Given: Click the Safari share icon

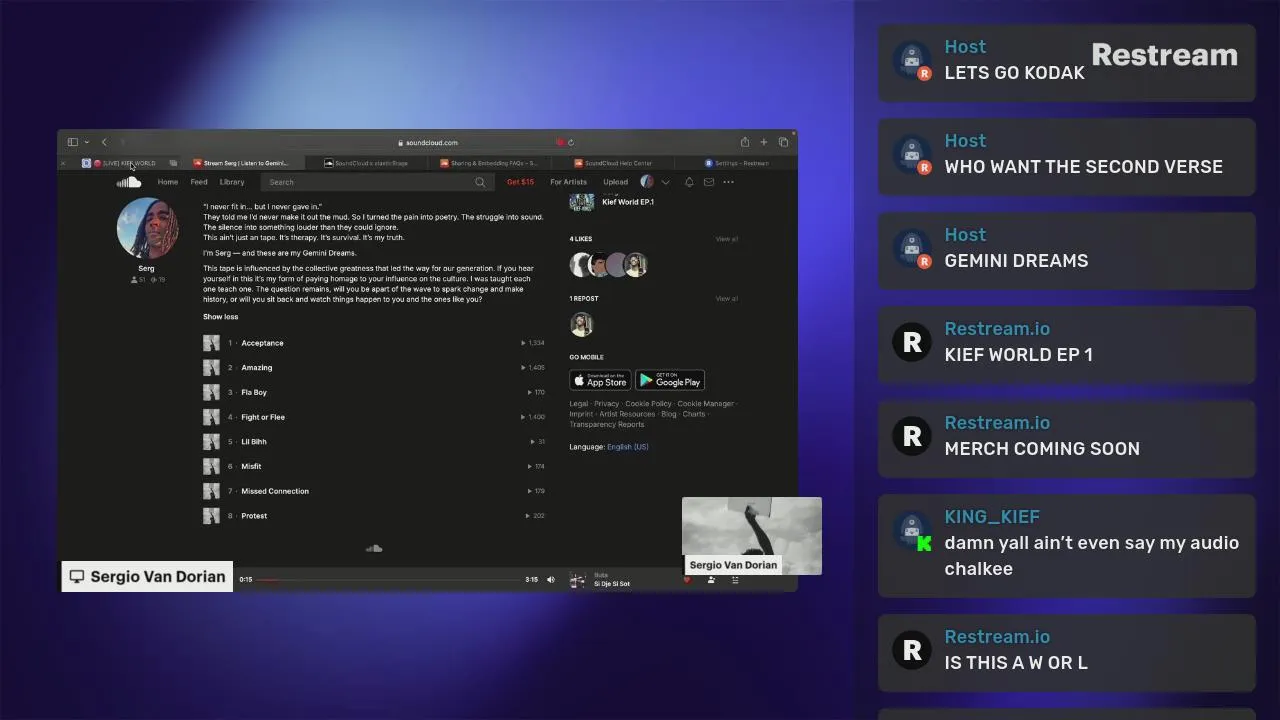Looking at the screenshot, I should [x=744, y=142].
